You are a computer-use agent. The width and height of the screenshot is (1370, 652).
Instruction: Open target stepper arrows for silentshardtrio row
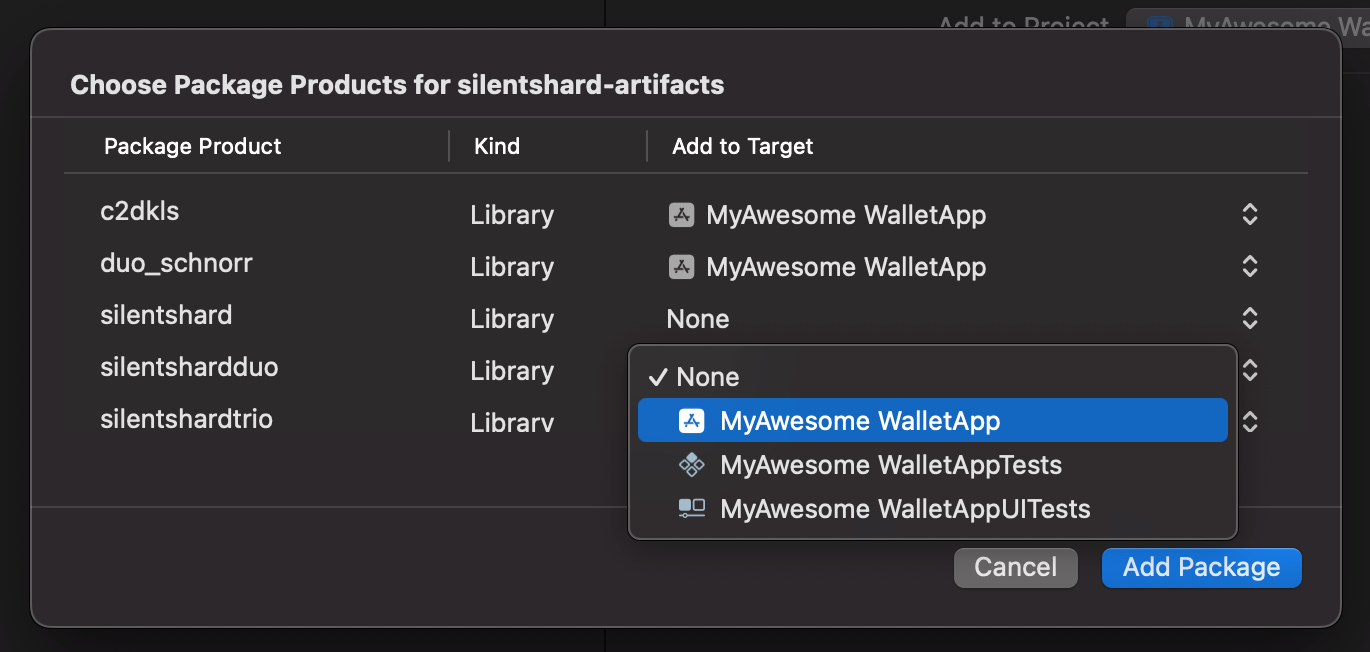point(1249,423)
